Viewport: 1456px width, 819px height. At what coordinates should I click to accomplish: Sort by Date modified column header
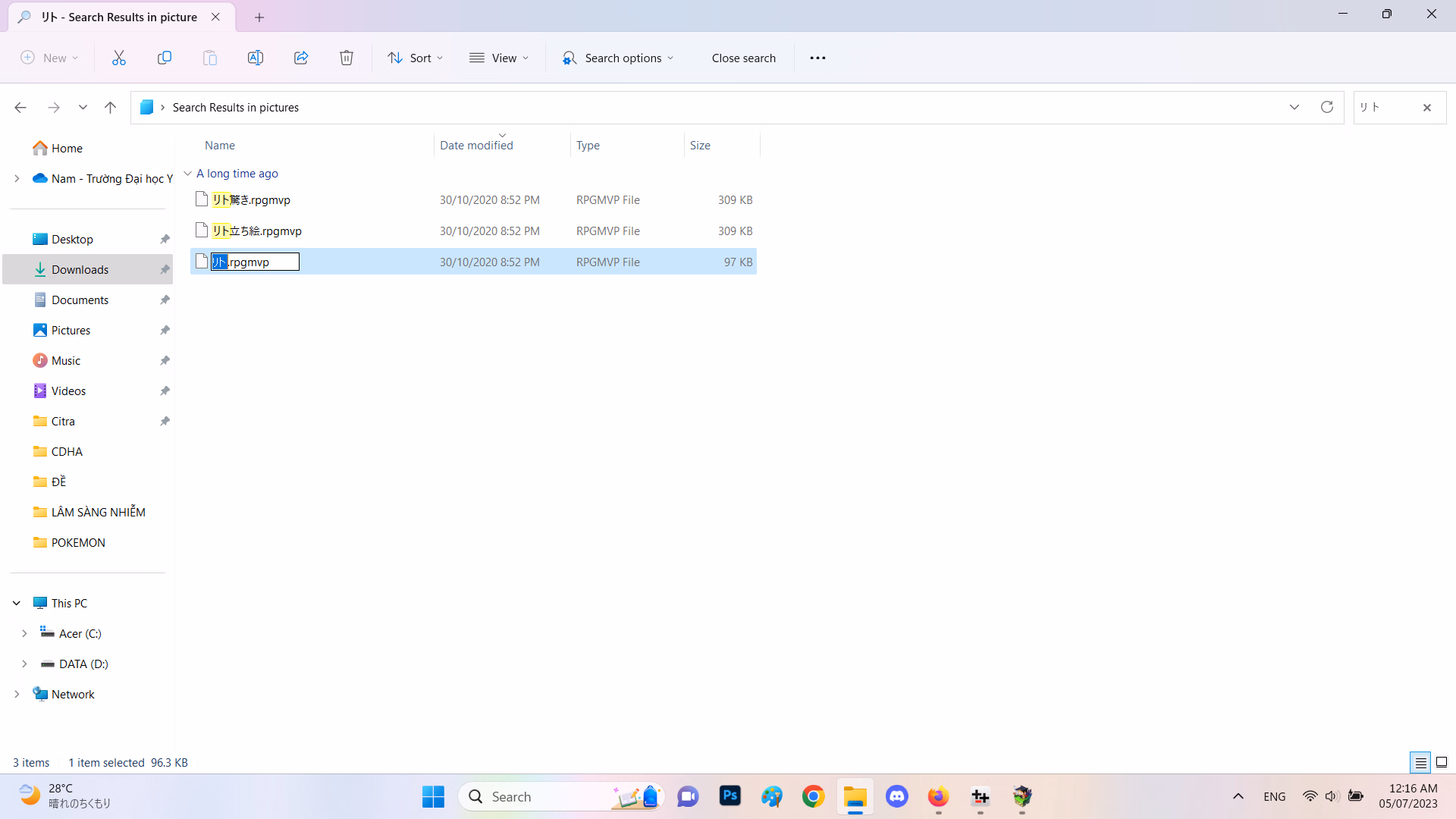(476, 145)
